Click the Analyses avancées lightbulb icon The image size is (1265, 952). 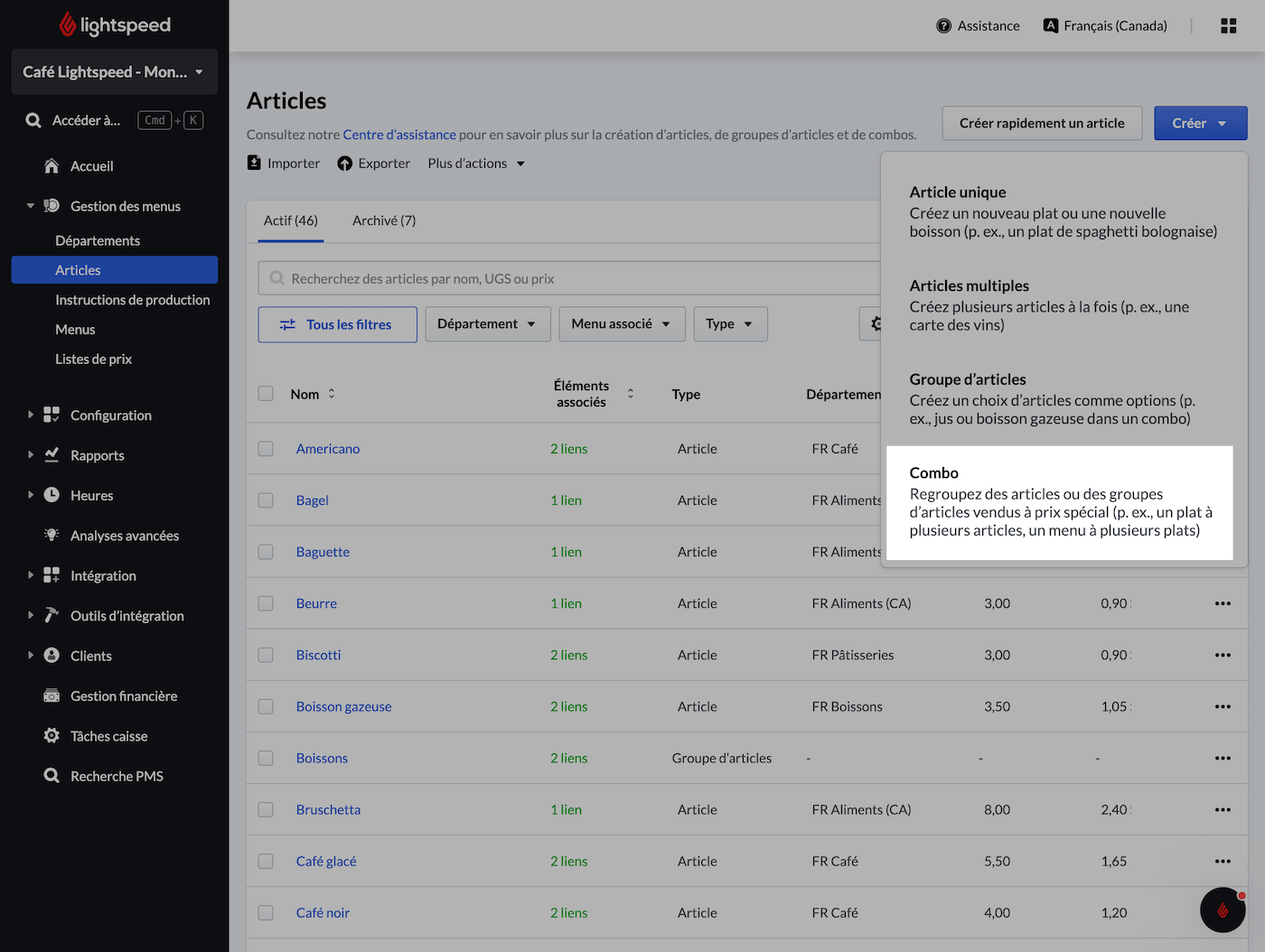click(x=52, y=535)
